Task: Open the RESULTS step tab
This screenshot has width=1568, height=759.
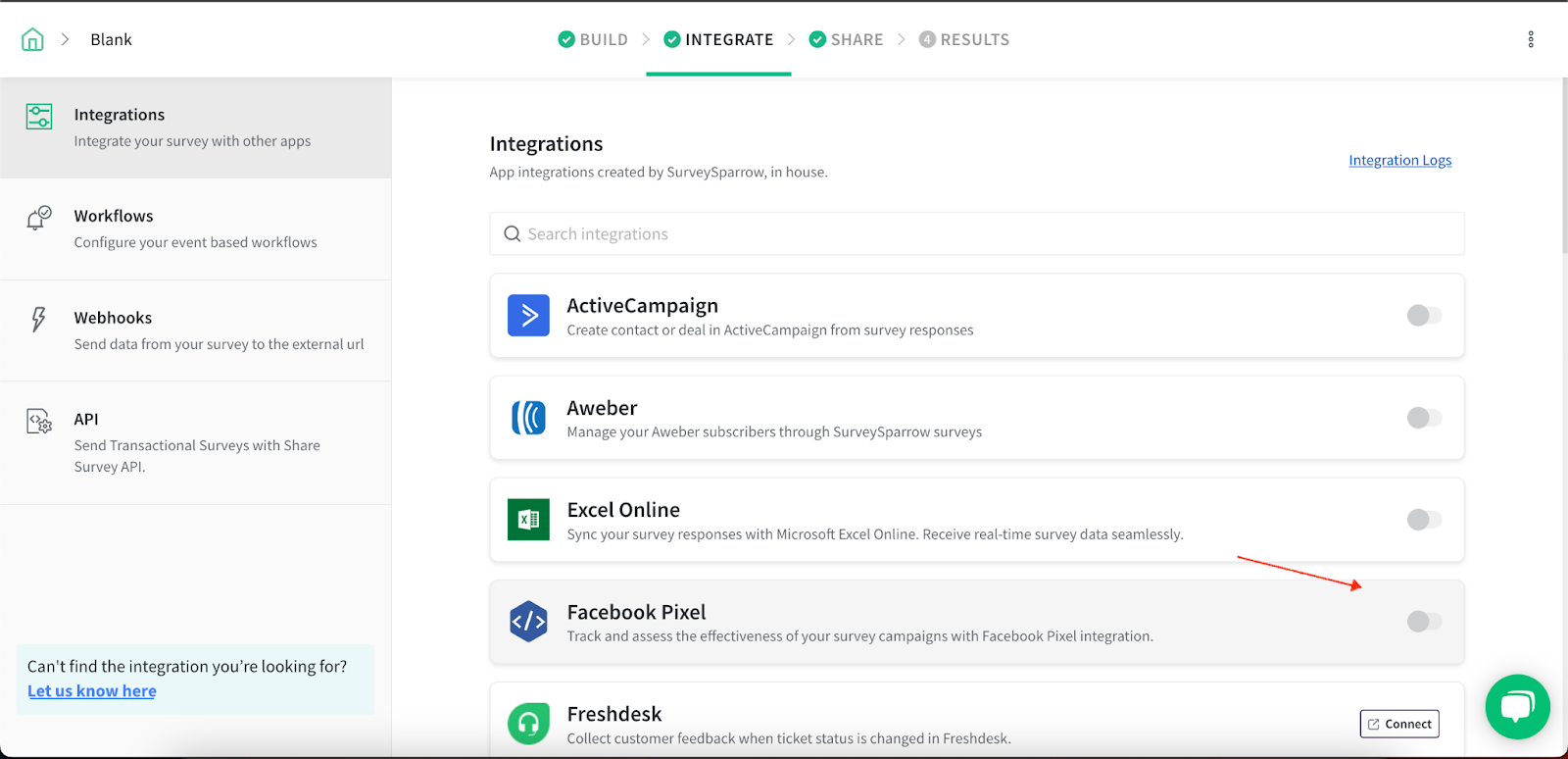Action: pos(964,39)
